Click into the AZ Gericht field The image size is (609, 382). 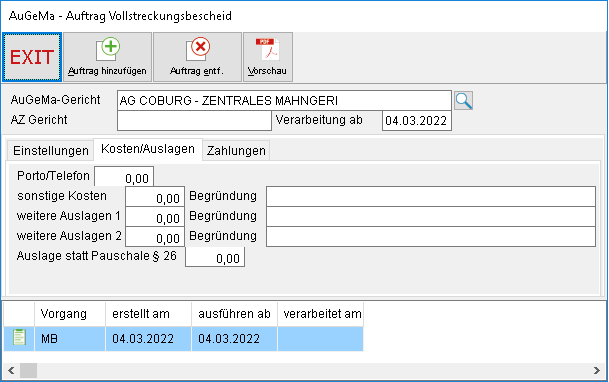pyautogui.click(x=194, y=121)
